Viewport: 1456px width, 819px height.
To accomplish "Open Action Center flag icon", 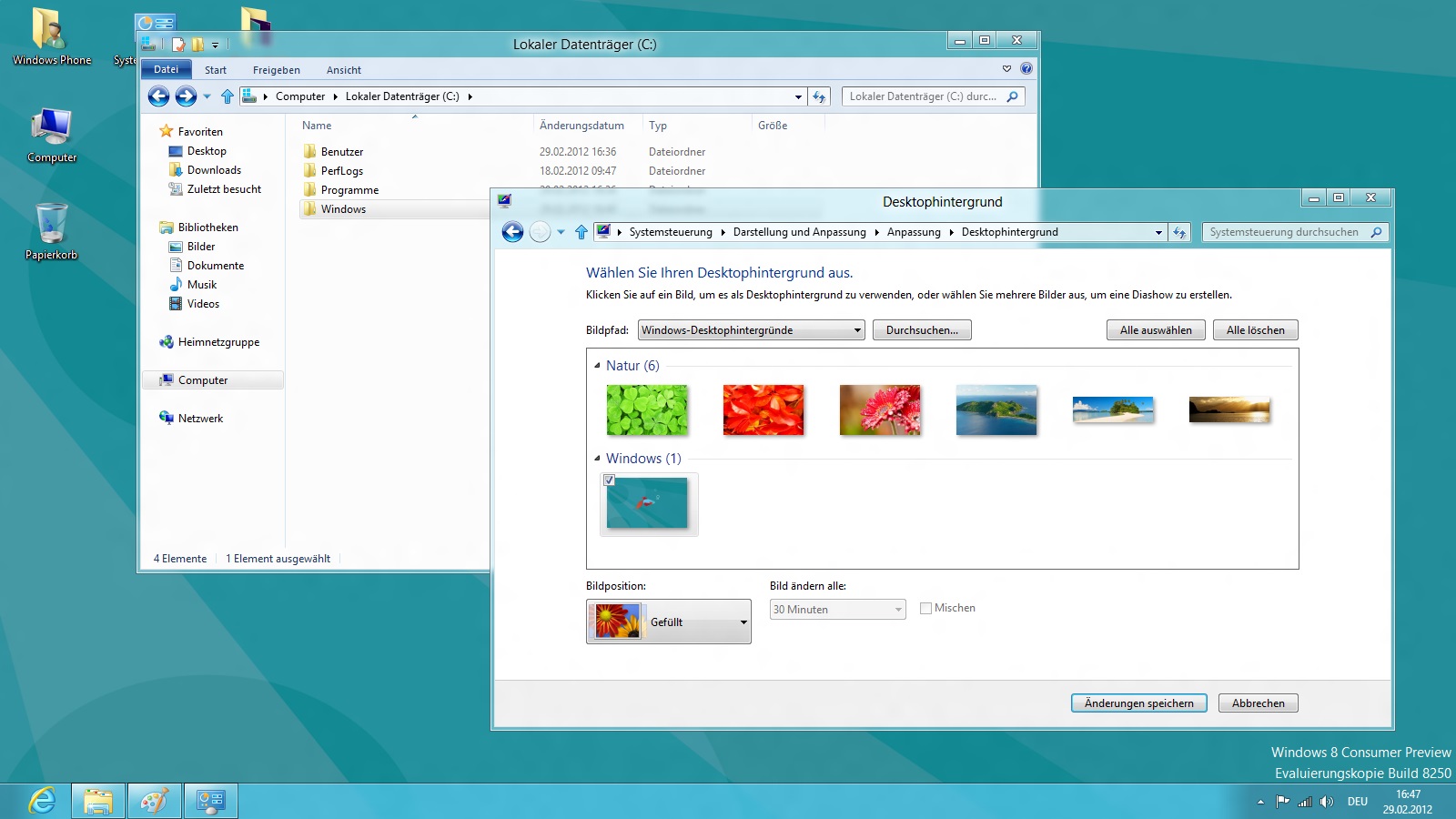I will [x=1282, y=802].
